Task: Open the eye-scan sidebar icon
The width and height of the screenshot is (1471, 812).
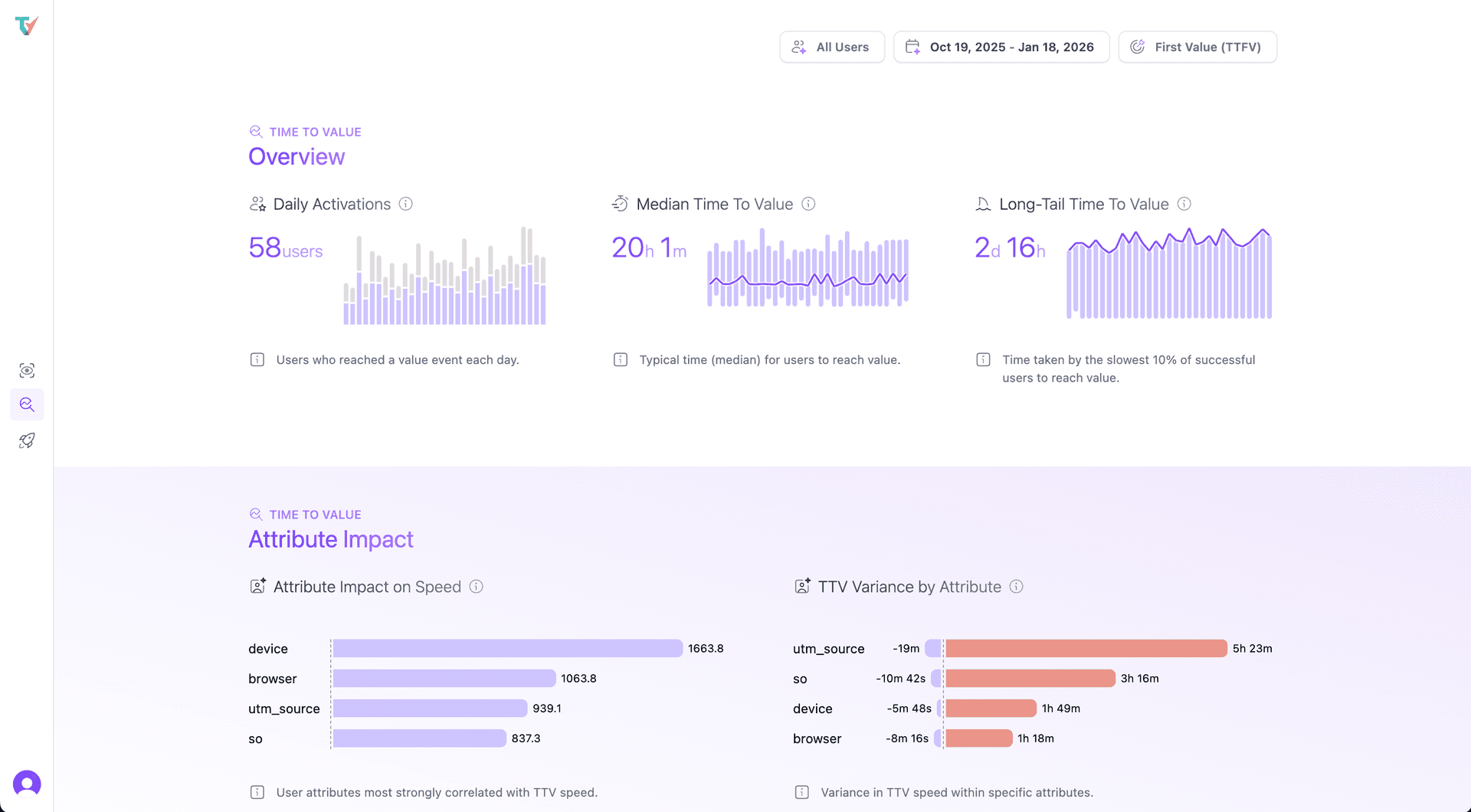Action: click(27, 371)
